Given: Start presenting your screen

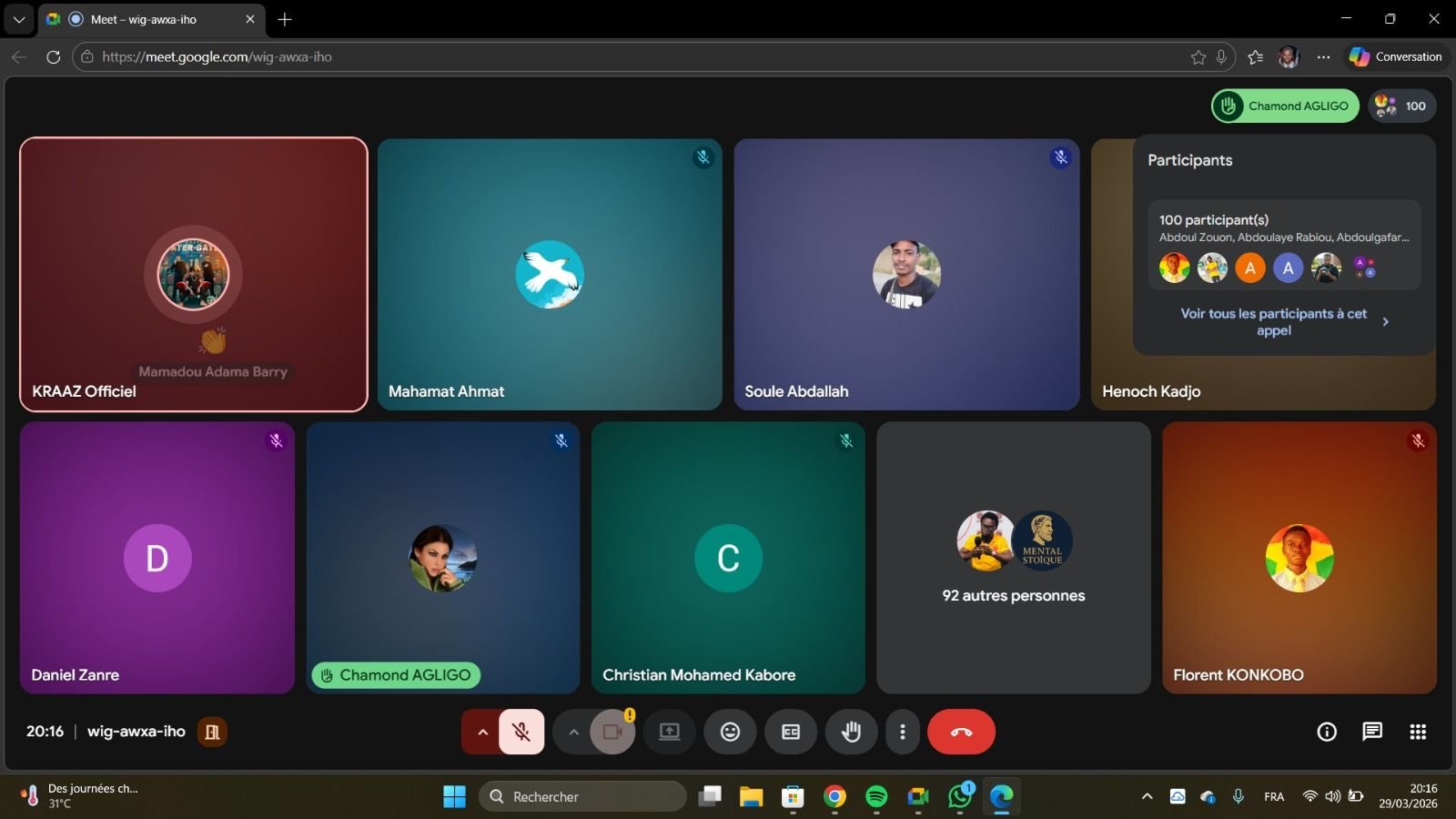Looking at the screenshot, I should pos(670,732).
